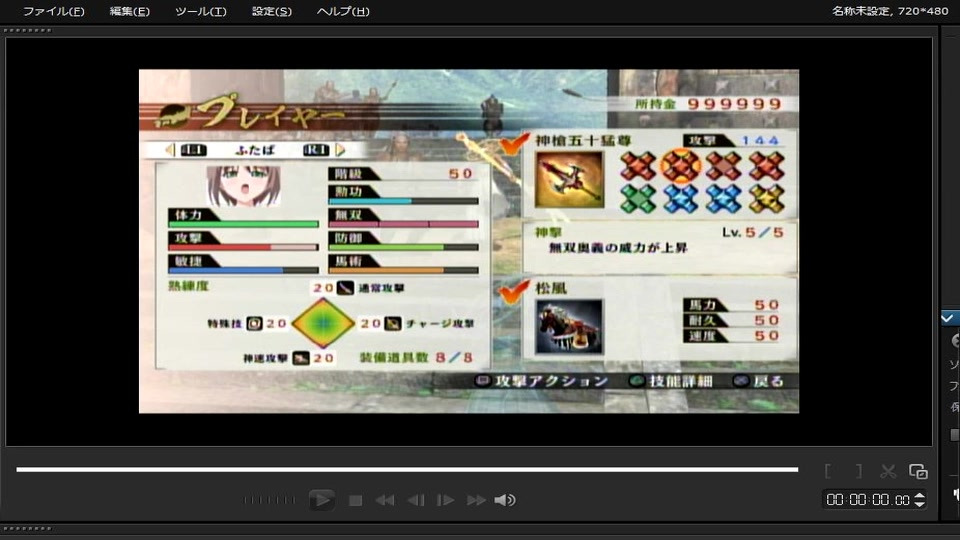Jump to start with the rewind button
The width and height of the screenshot is (960, 540).
[384, 501]
